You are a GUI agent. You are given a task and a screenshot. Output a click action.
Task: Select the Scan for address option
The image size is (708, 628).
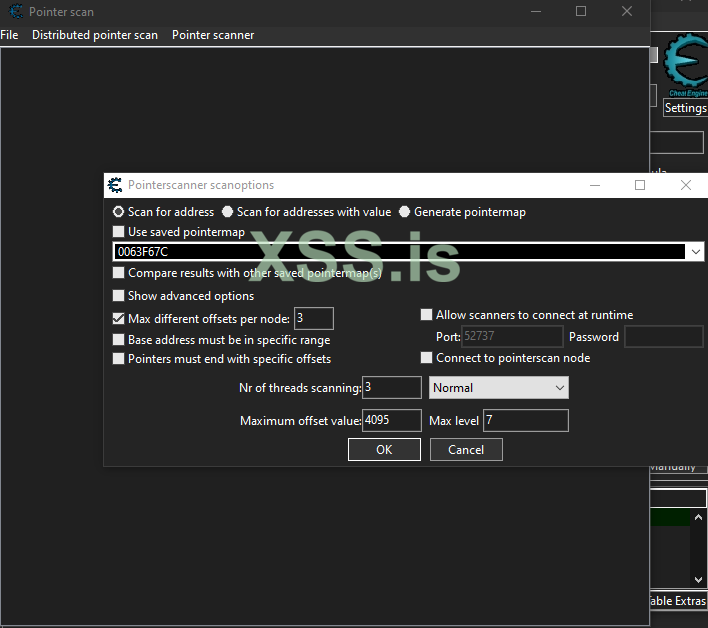tap(119, 212)
